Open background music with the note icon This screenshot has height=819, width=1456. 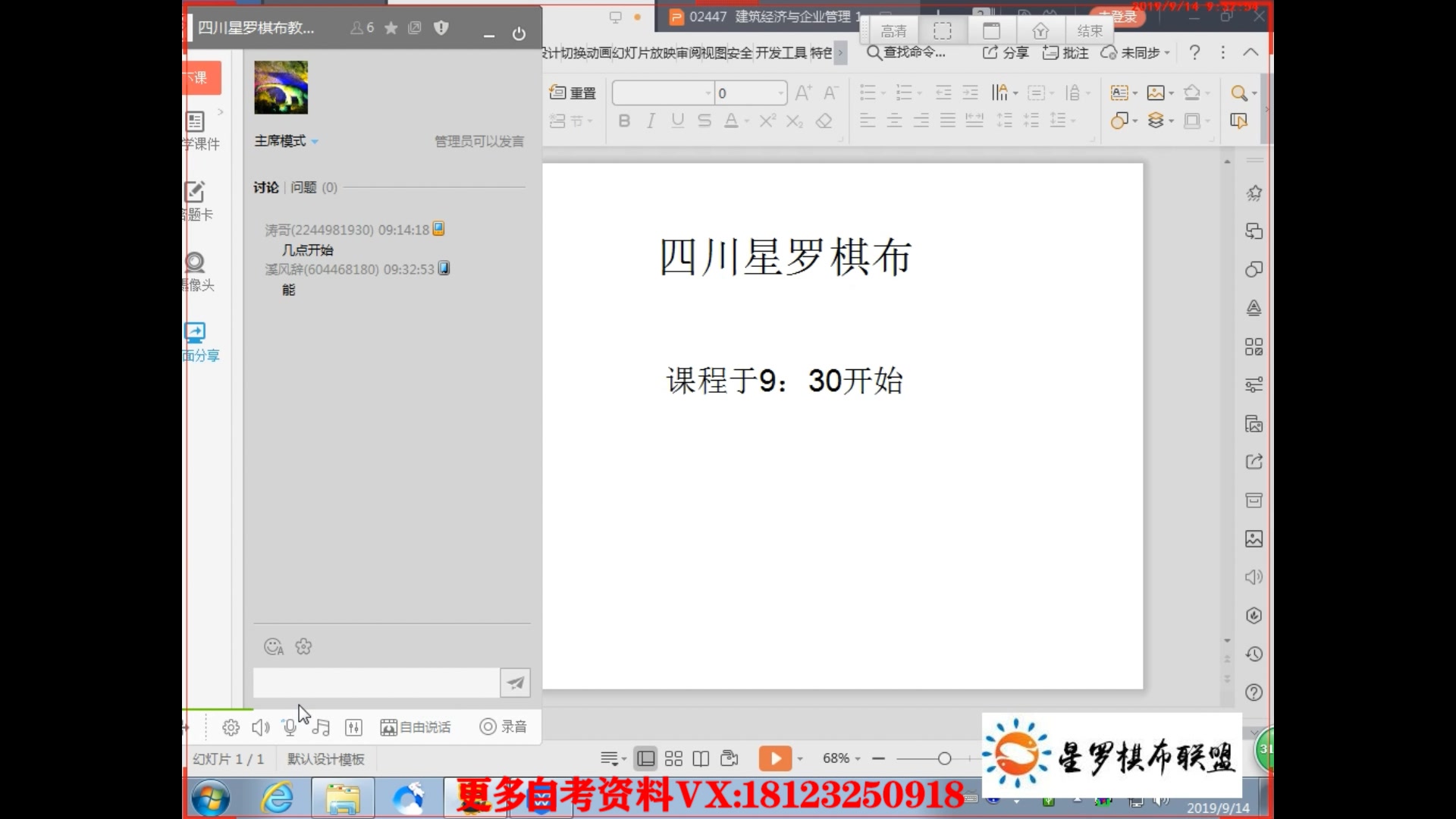pyautogui.click(x=321, y=726)
